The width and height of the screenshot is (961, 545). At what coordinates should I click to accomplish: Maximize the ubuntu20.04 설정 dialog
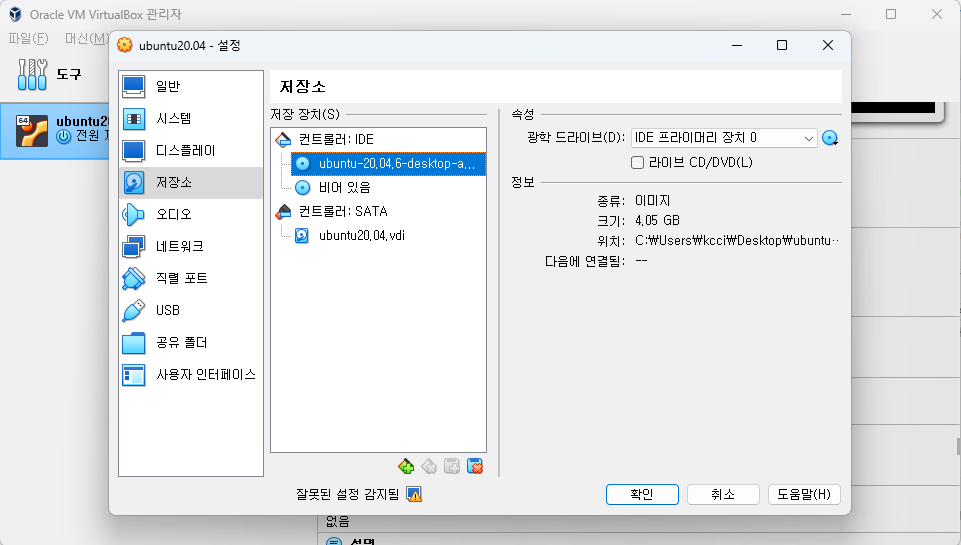tap(782, 45)
